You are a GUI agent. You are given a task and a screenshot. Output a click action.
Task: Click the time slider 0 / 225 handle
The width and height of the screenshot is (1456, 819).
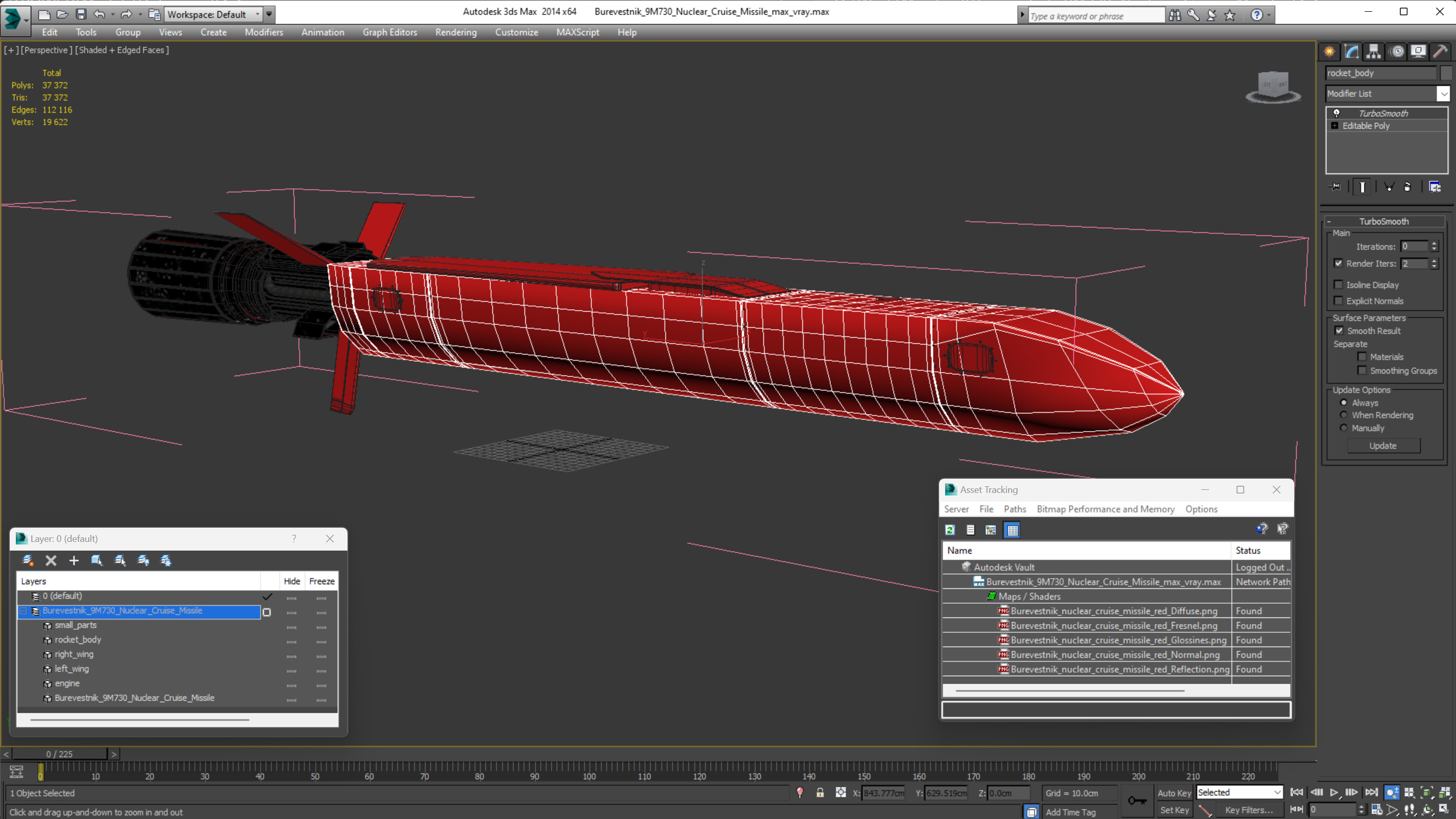59,754
